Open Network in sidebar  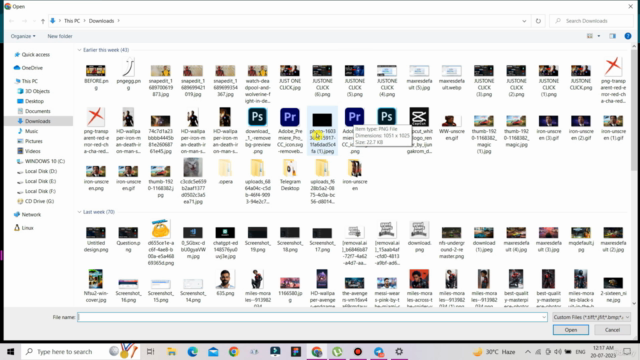point(27,214)
